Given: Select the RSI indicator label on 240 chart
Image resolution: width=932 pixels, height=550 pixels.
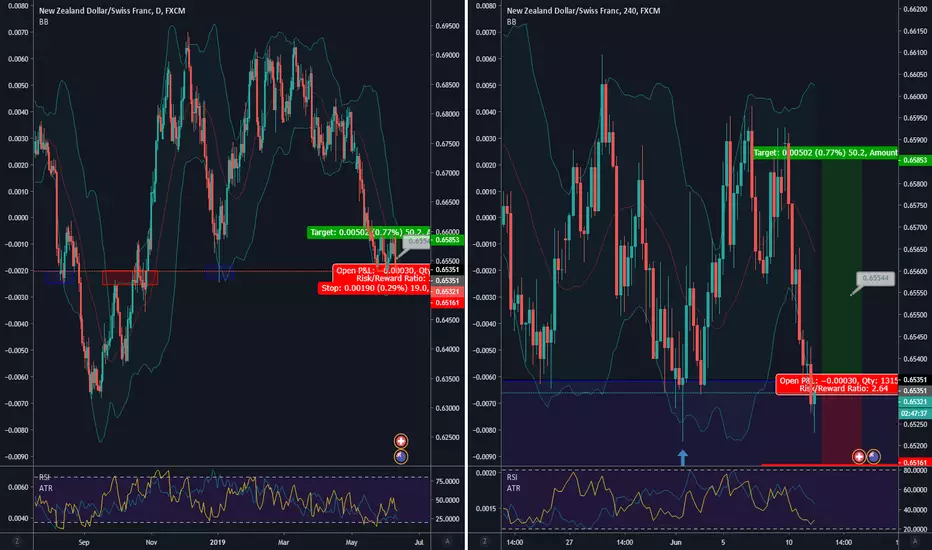Looking at the screenshot, I should pos(512,477).
